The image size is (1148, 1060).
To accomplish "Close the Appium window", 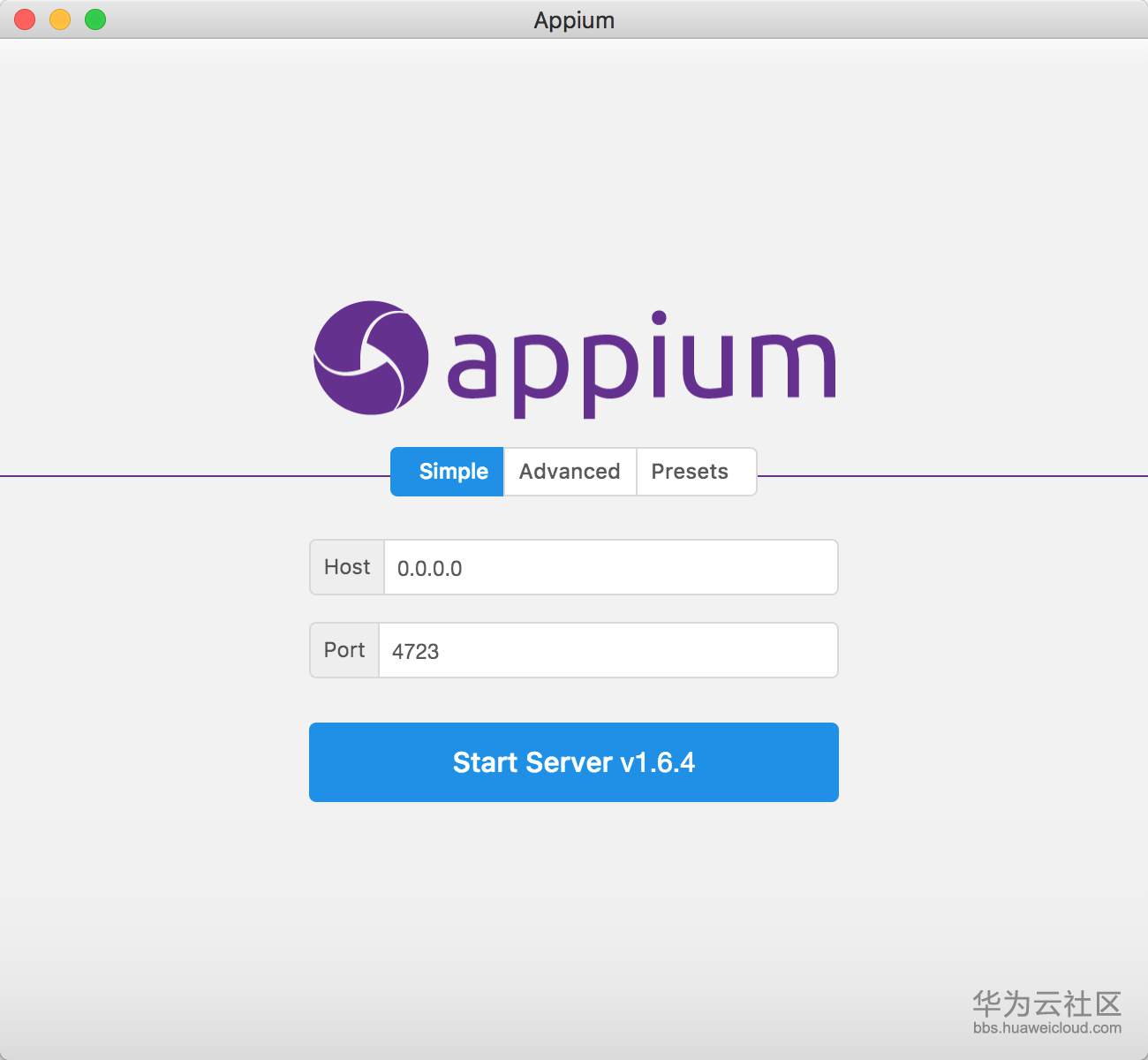I will pos(25,19).
